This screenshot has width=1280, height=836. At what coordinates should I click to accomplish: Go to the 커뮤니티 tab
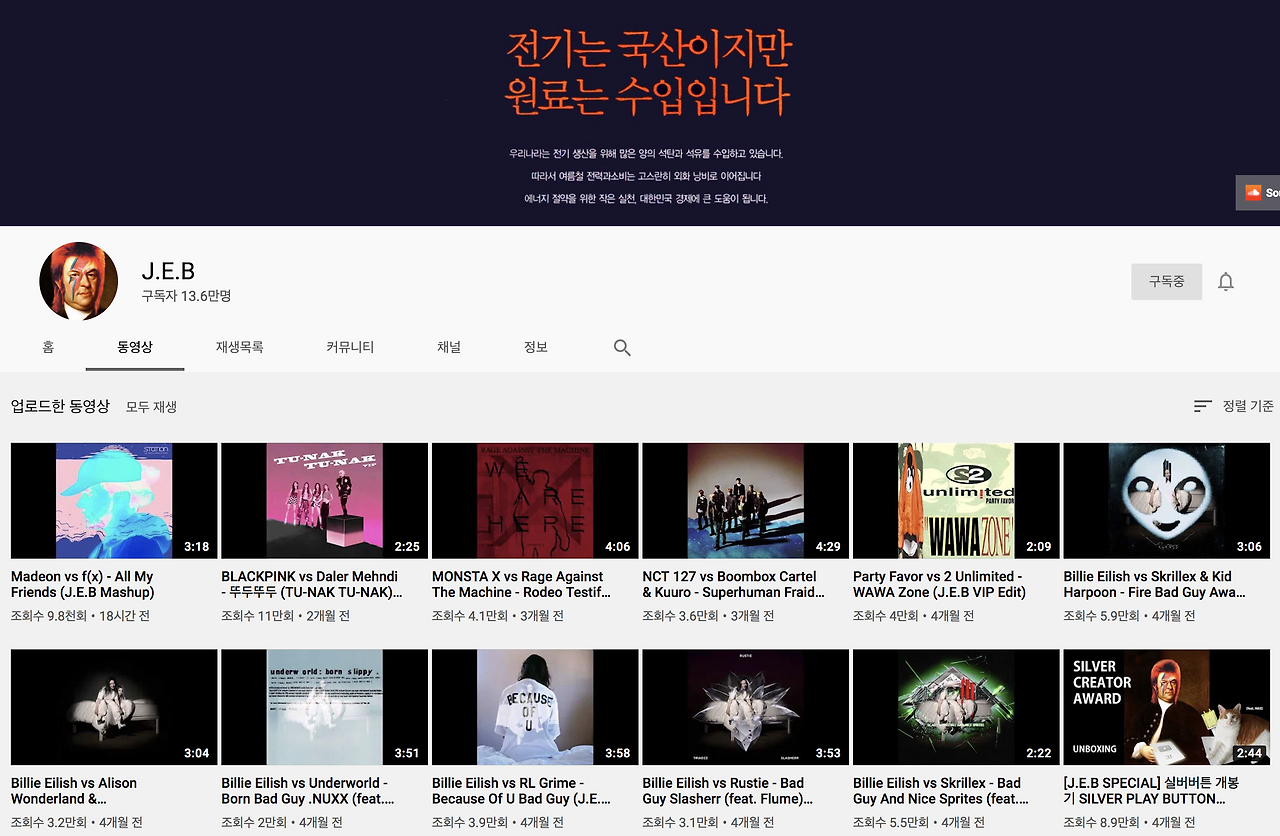(350, 347)
